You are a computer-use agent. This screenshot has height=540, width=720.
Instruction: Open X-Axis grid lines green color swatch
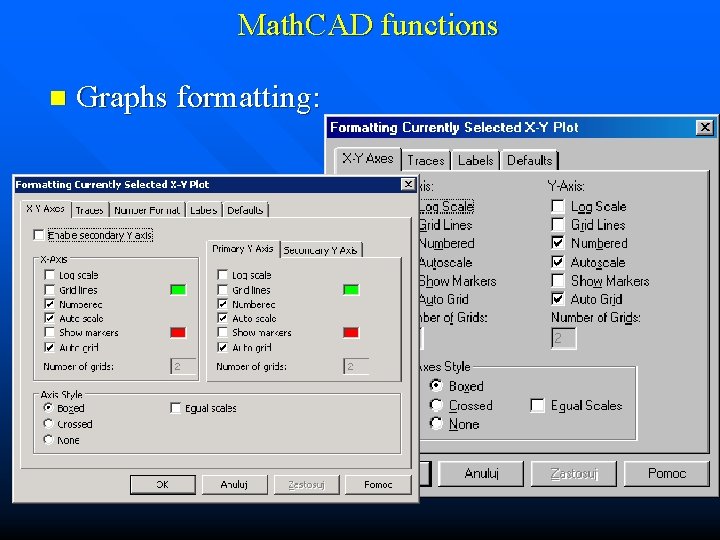[x=178, y=290]
